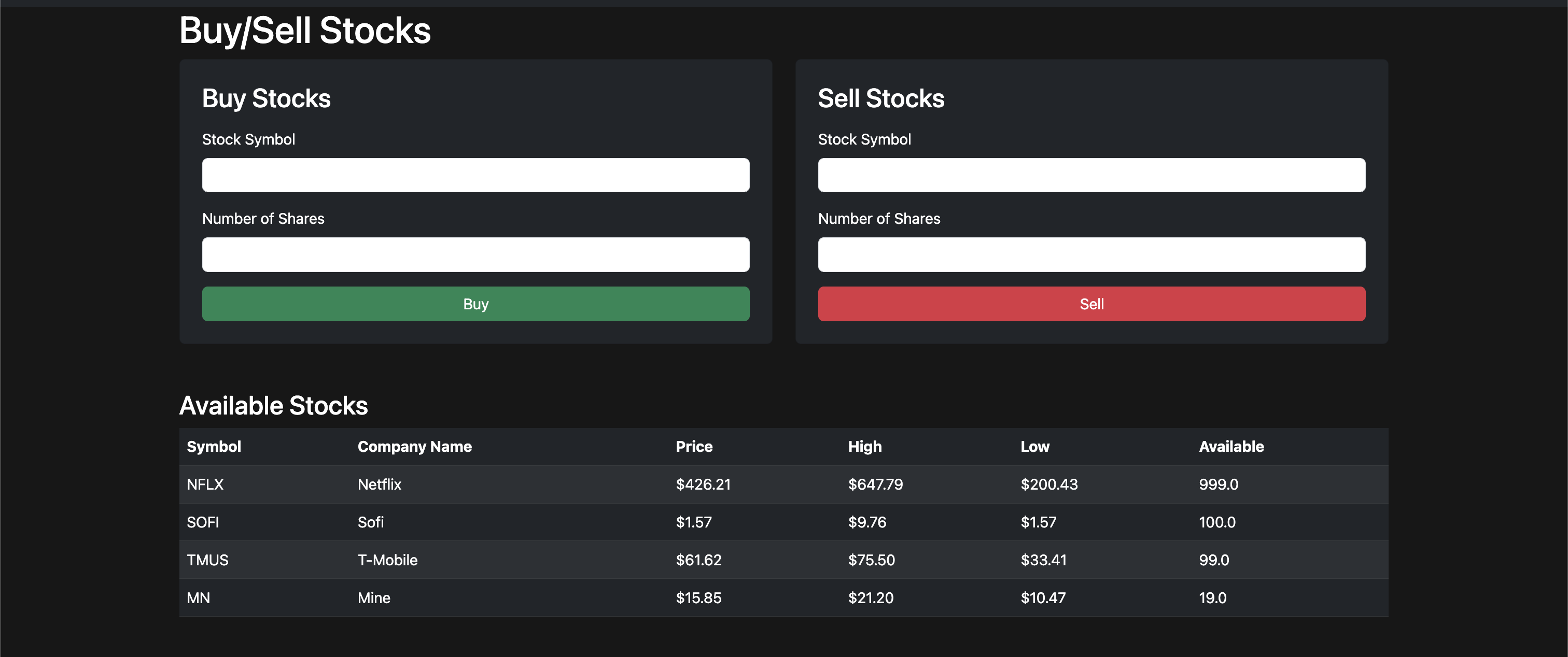This screenshot has width=1568, height=657.
Task: Click the Available Stocks section heading
Action: point(273,405)
